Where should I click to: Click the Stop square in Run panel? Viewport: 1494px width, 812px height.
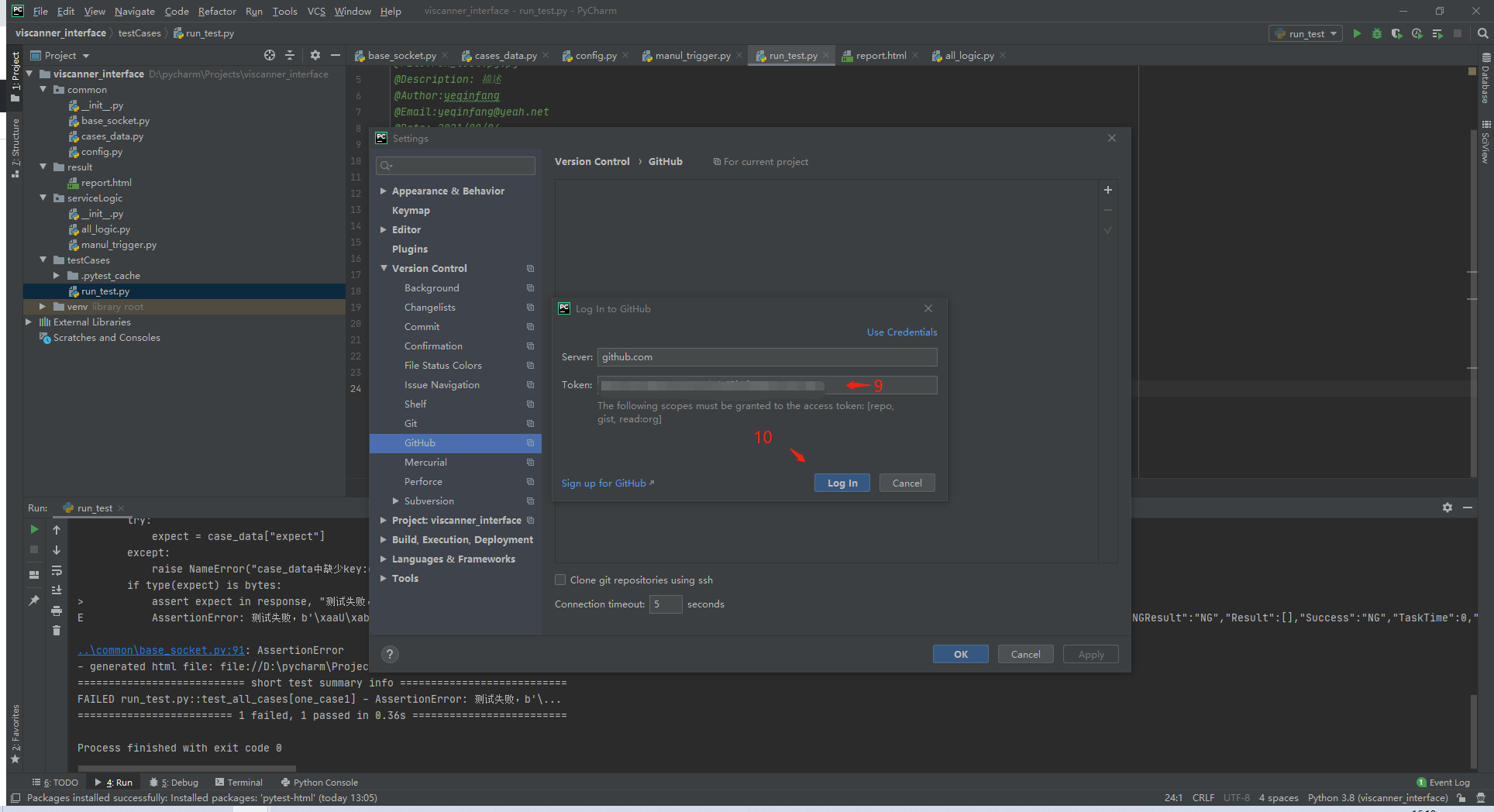click(34, 549)
